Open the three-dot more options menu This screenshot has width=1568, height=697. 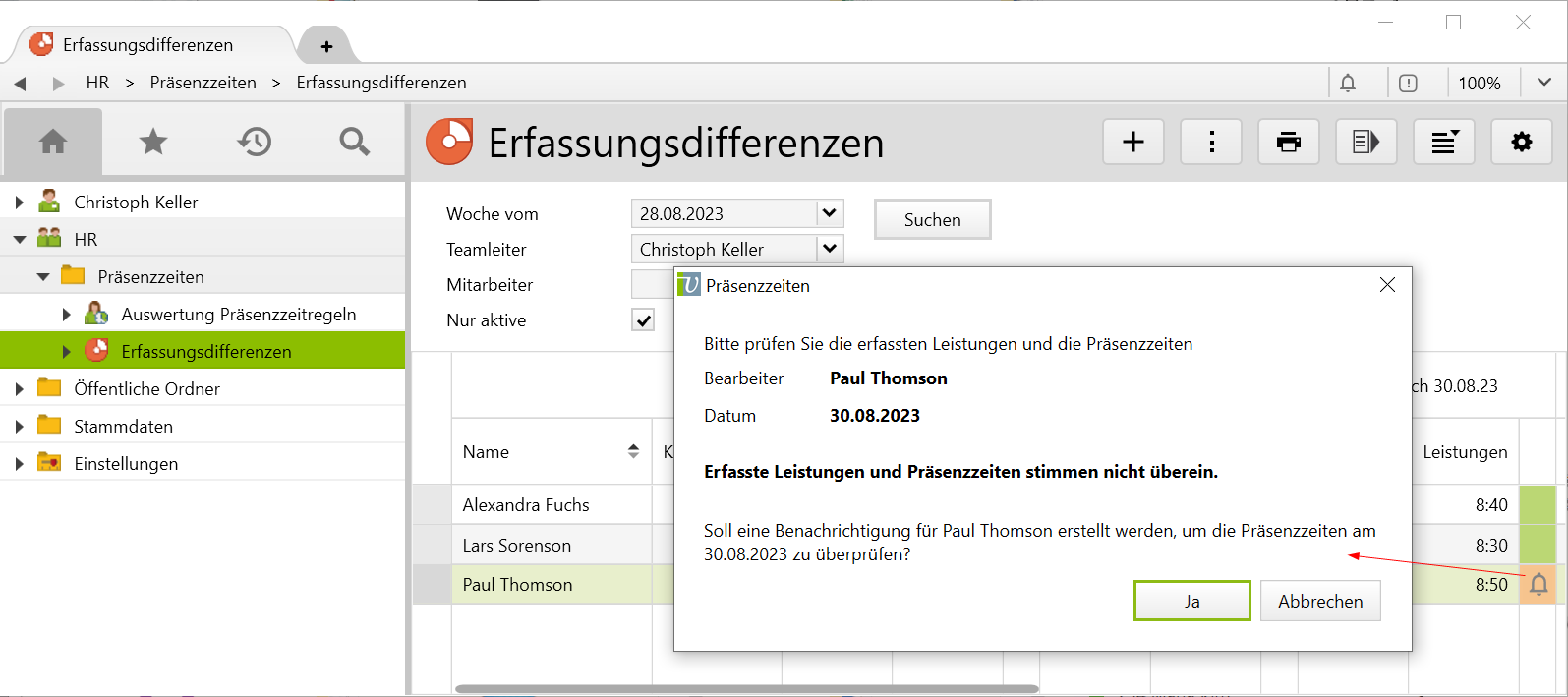click(1211, 143)
